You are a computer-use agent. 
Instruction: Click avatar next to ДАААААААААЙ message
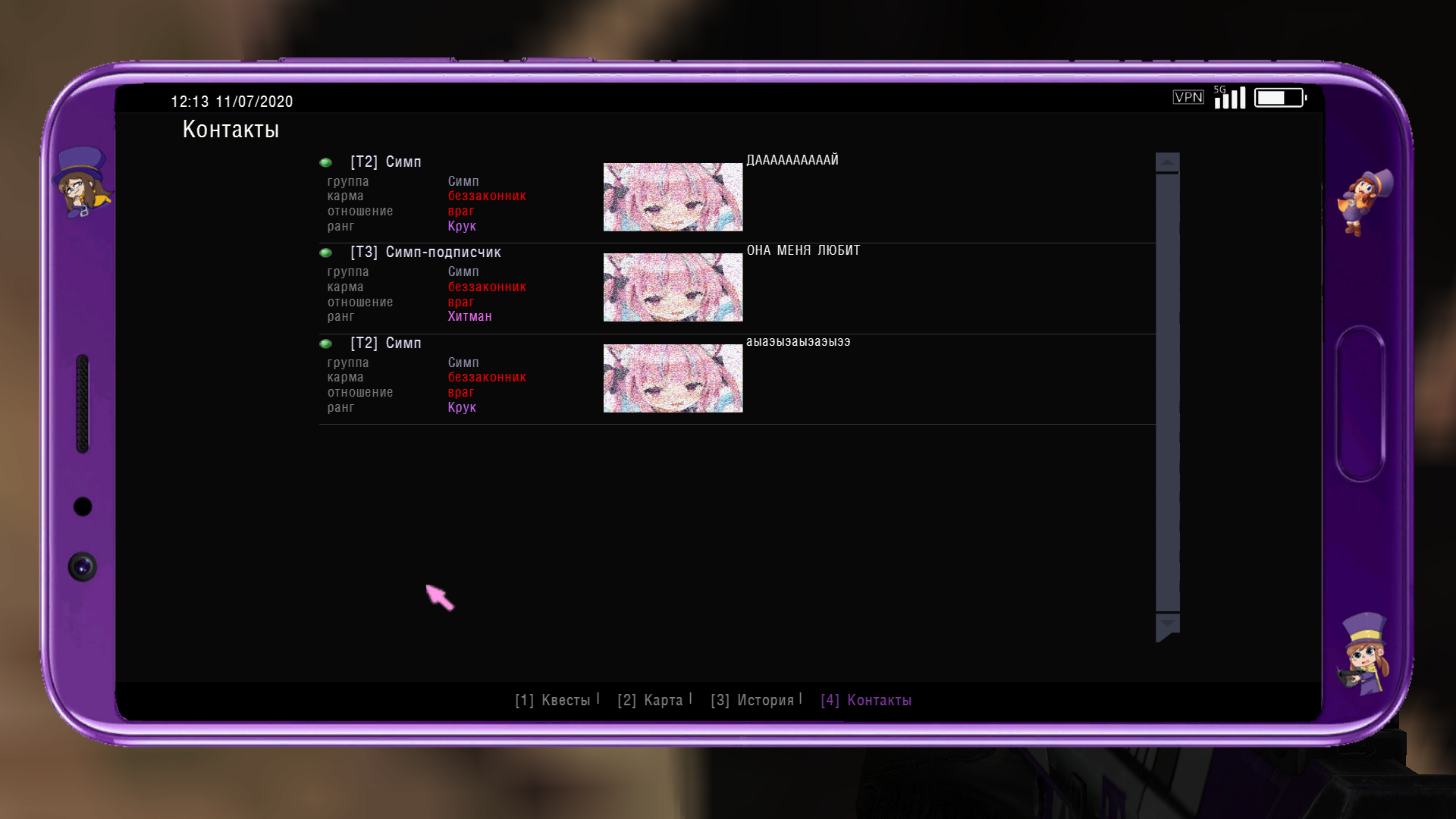click(x=673, y=197)
